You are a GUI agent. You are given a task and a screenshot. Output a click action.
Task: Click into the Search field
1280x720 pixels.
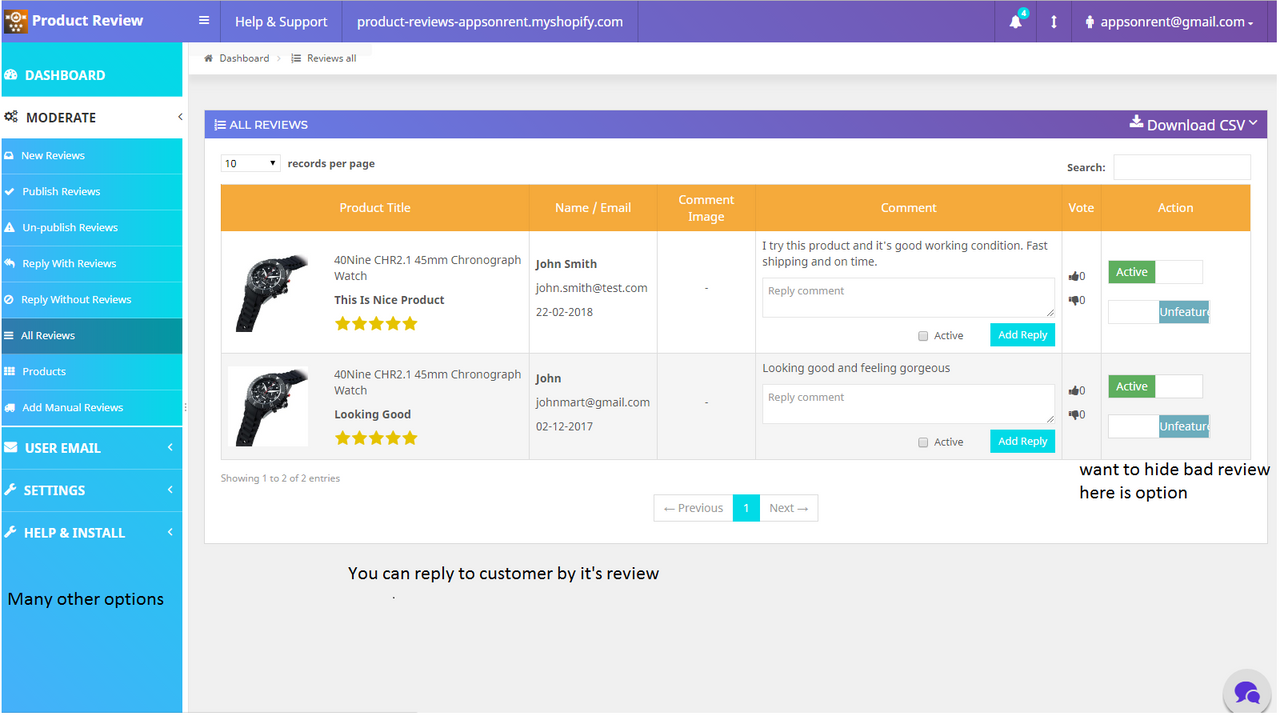pos(1182,167)
